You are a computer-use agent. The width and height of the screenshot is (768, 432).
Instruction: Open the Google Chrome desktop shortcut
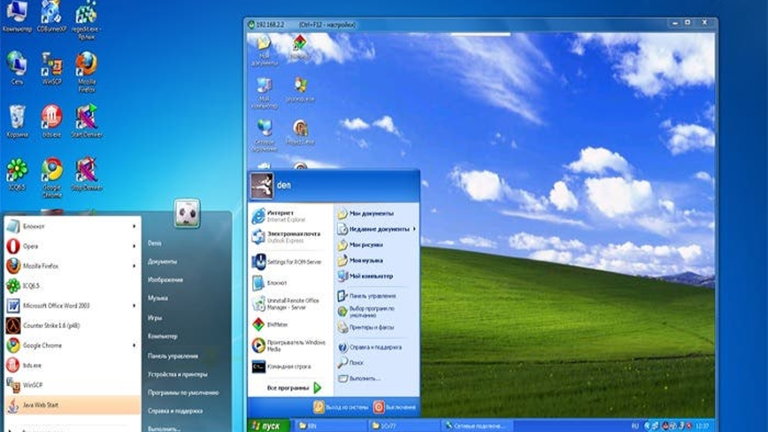coord(51,177)
